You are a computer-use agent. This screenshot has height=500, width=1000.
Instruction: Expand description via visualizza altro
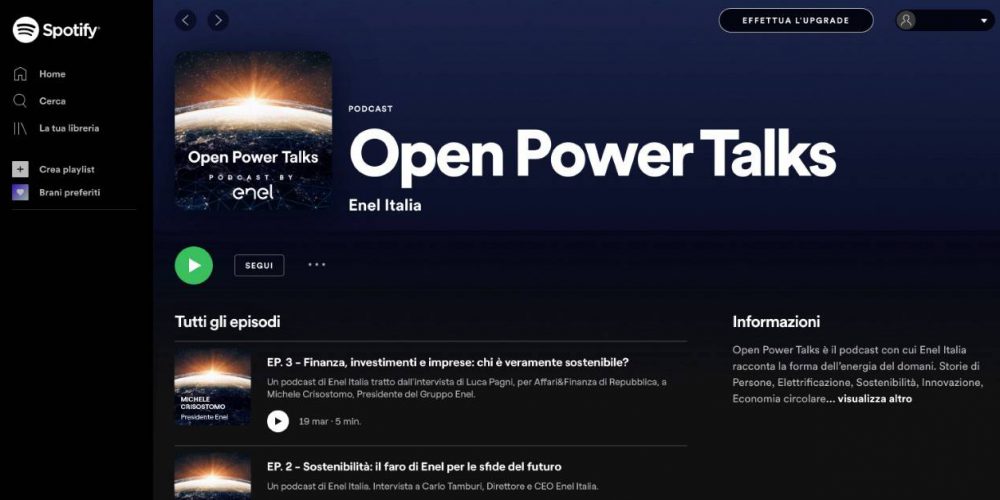(x=874, y=399)
